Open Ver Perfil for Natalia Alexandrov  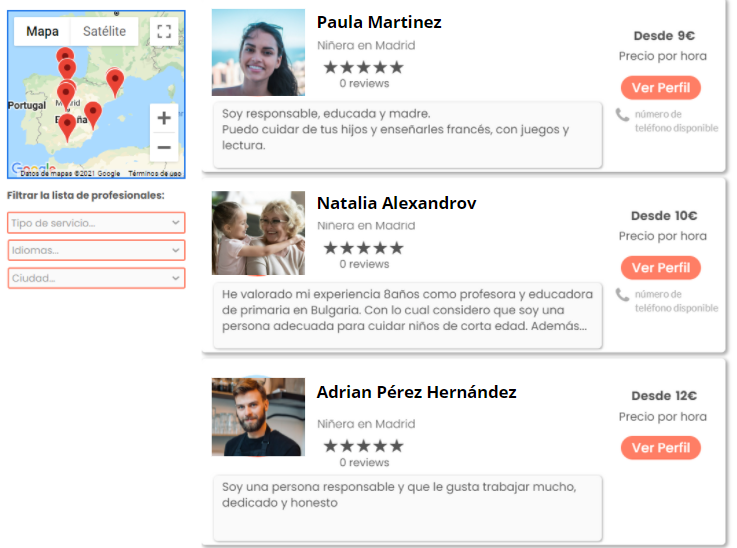tap(660, 268)
